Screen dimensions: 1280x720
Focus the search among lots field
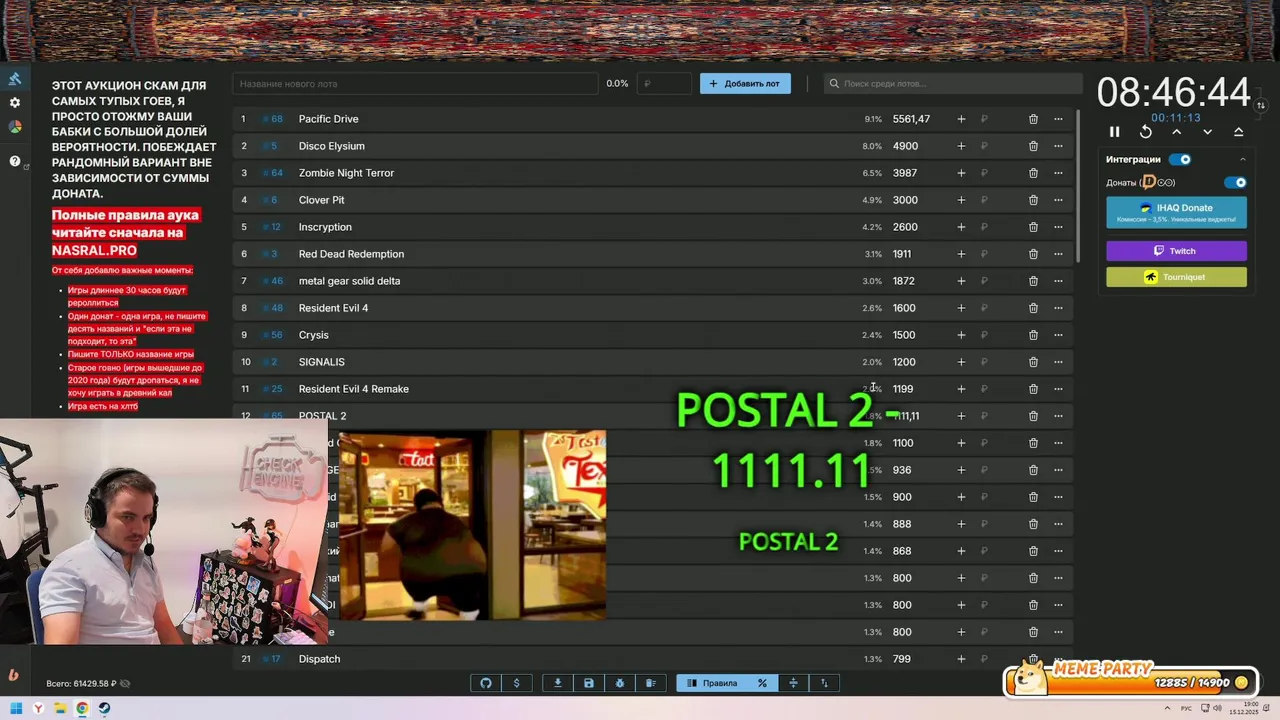952,84
